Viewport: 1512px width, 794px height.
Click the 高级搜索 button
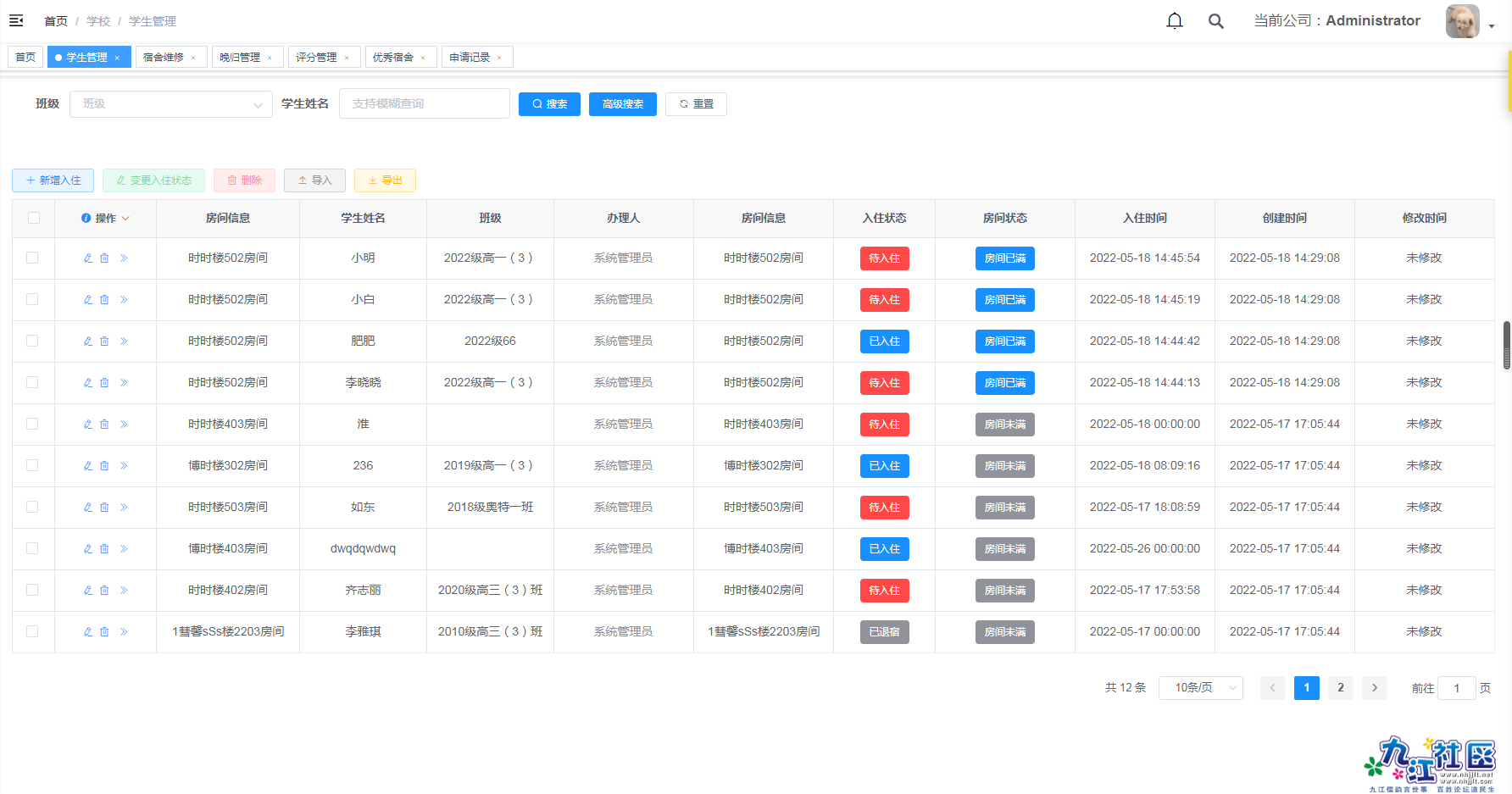click(x=622, y=104)
